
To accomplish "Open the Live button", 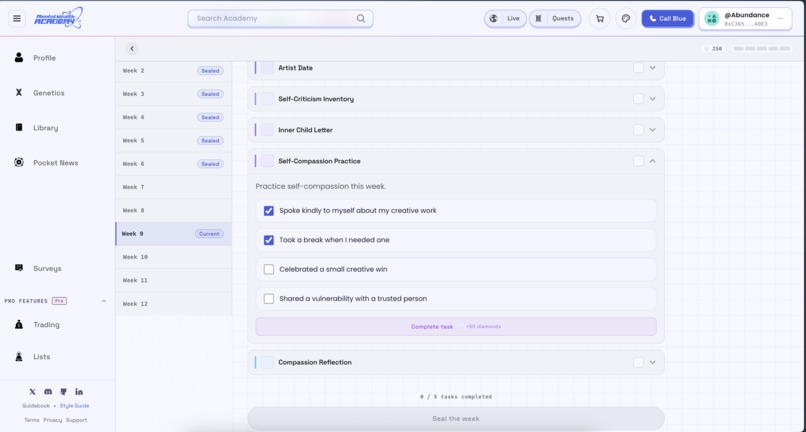I will (x=505, y=19).
